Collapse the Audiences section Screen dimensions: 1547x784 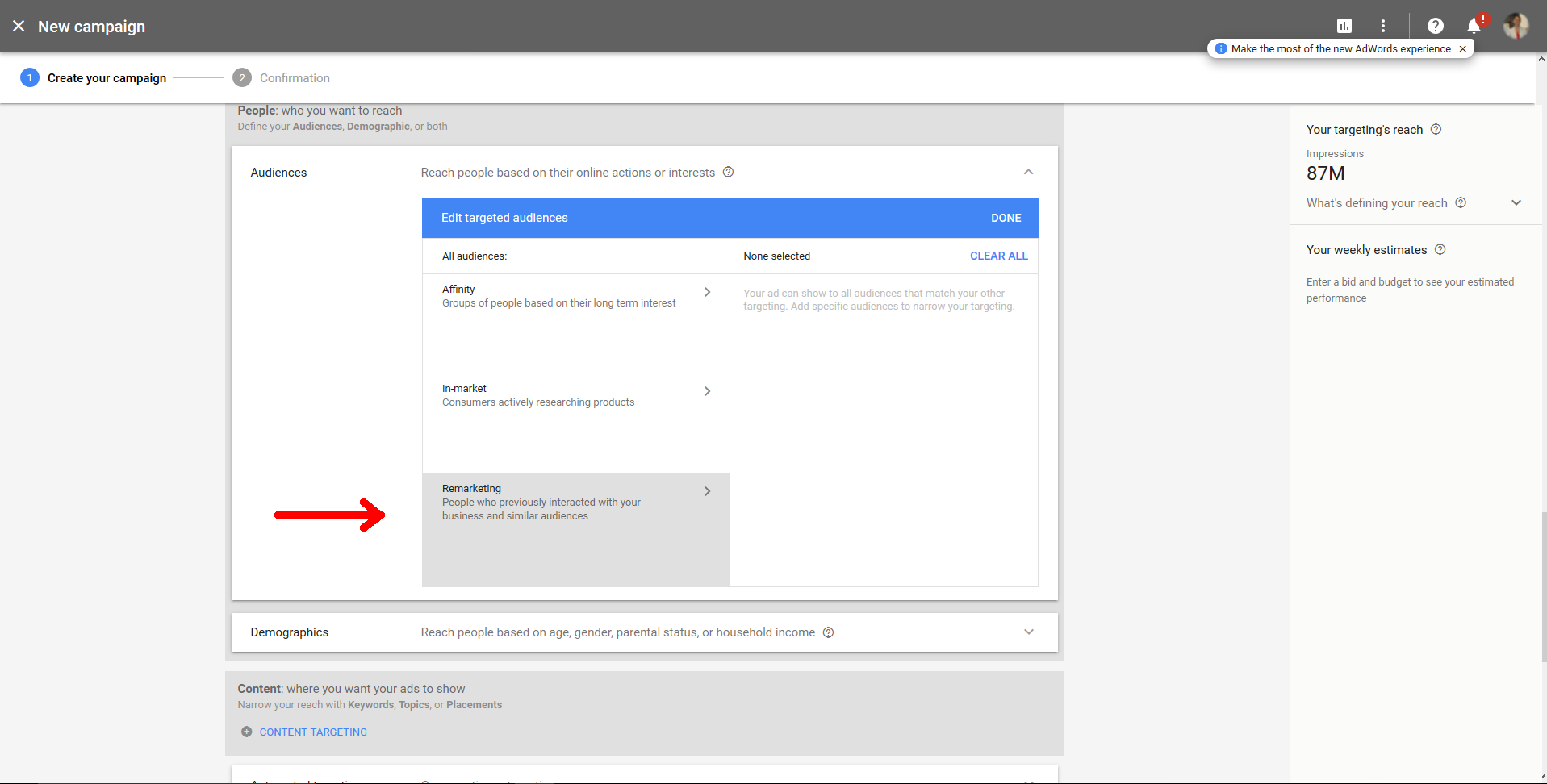tap(1029, 172)
